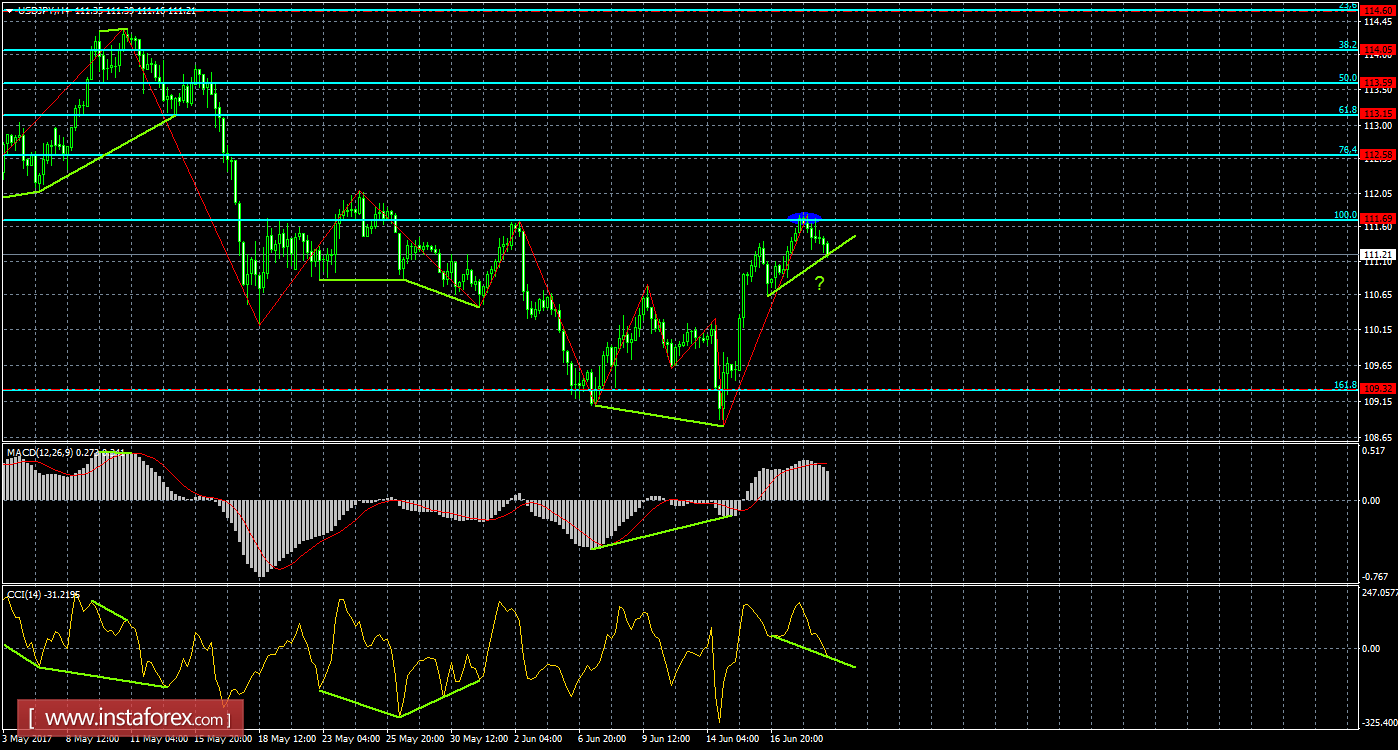Viewport: 1398px width, 750px height.
Task: Select the 50.0 Fibonacci level label
Action: click(1348, 78)
